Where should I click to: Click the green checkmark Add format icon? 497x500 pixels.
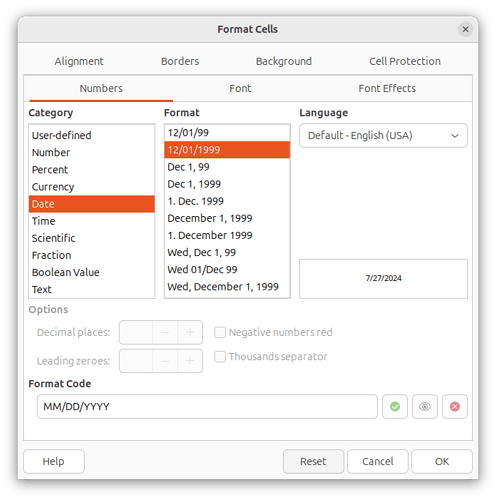point(395,406)
